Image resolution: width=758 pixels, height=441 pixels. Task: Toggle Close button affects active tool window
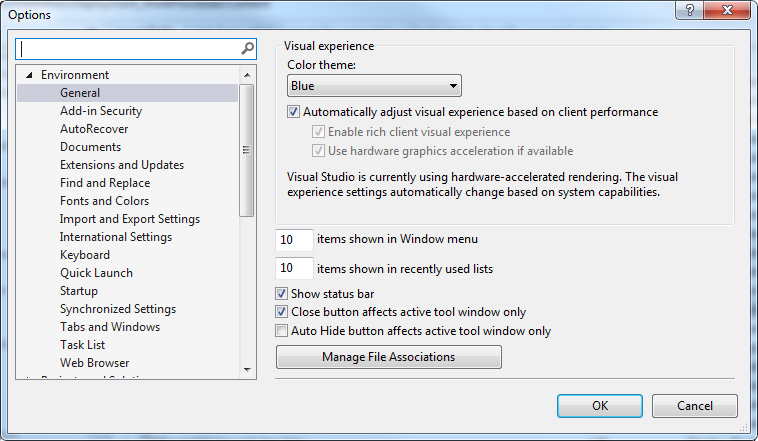point(281,311)
